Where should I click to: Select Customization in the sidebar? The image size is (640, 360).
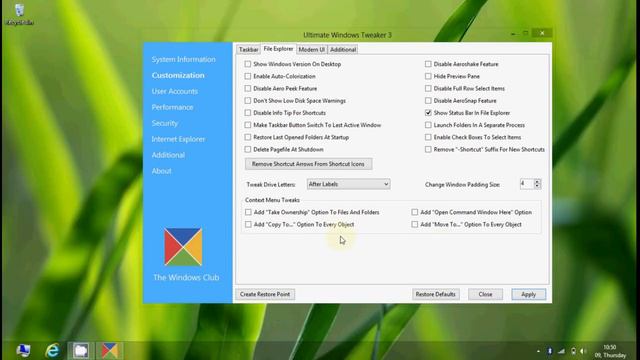coord(178,76)
